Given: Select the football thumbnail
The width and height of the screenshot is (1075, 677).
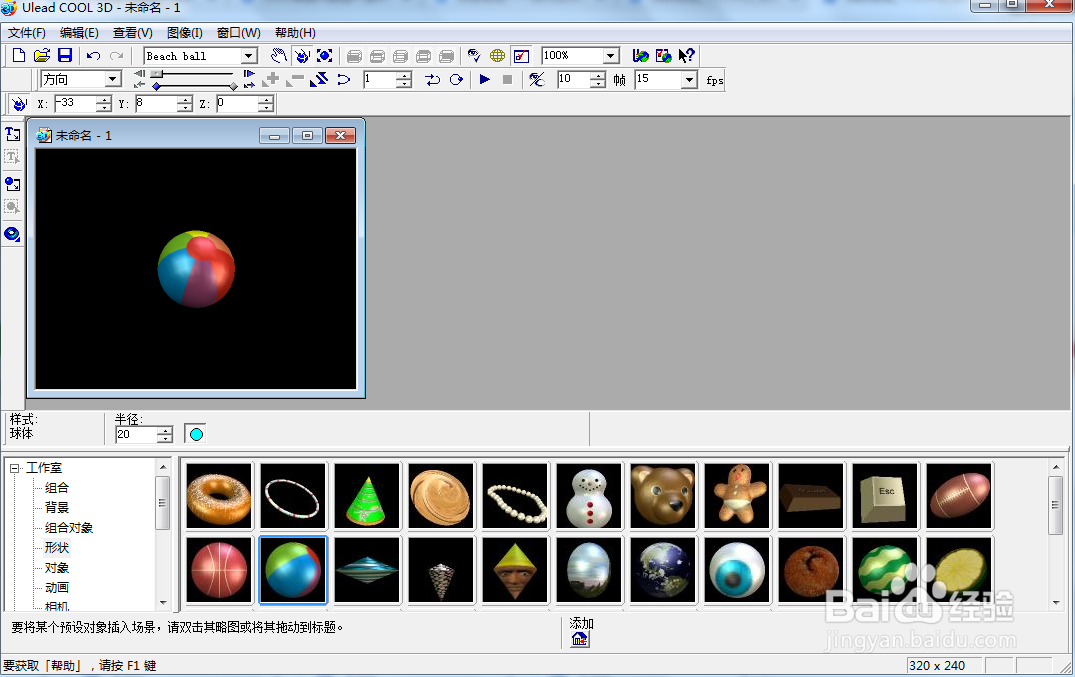Looking at the screenshot, I should pos(959,496).
